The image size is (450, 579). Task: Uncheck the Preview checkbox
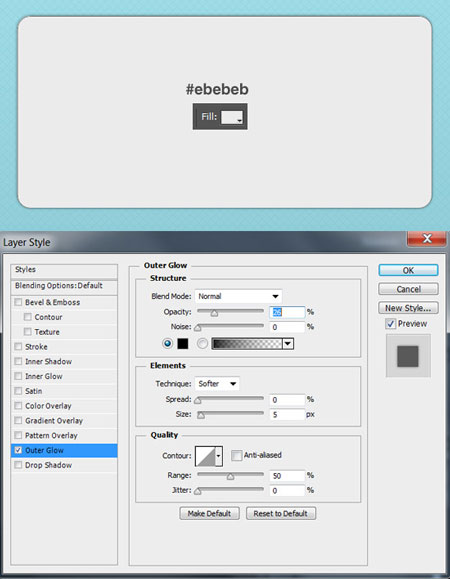391,324
